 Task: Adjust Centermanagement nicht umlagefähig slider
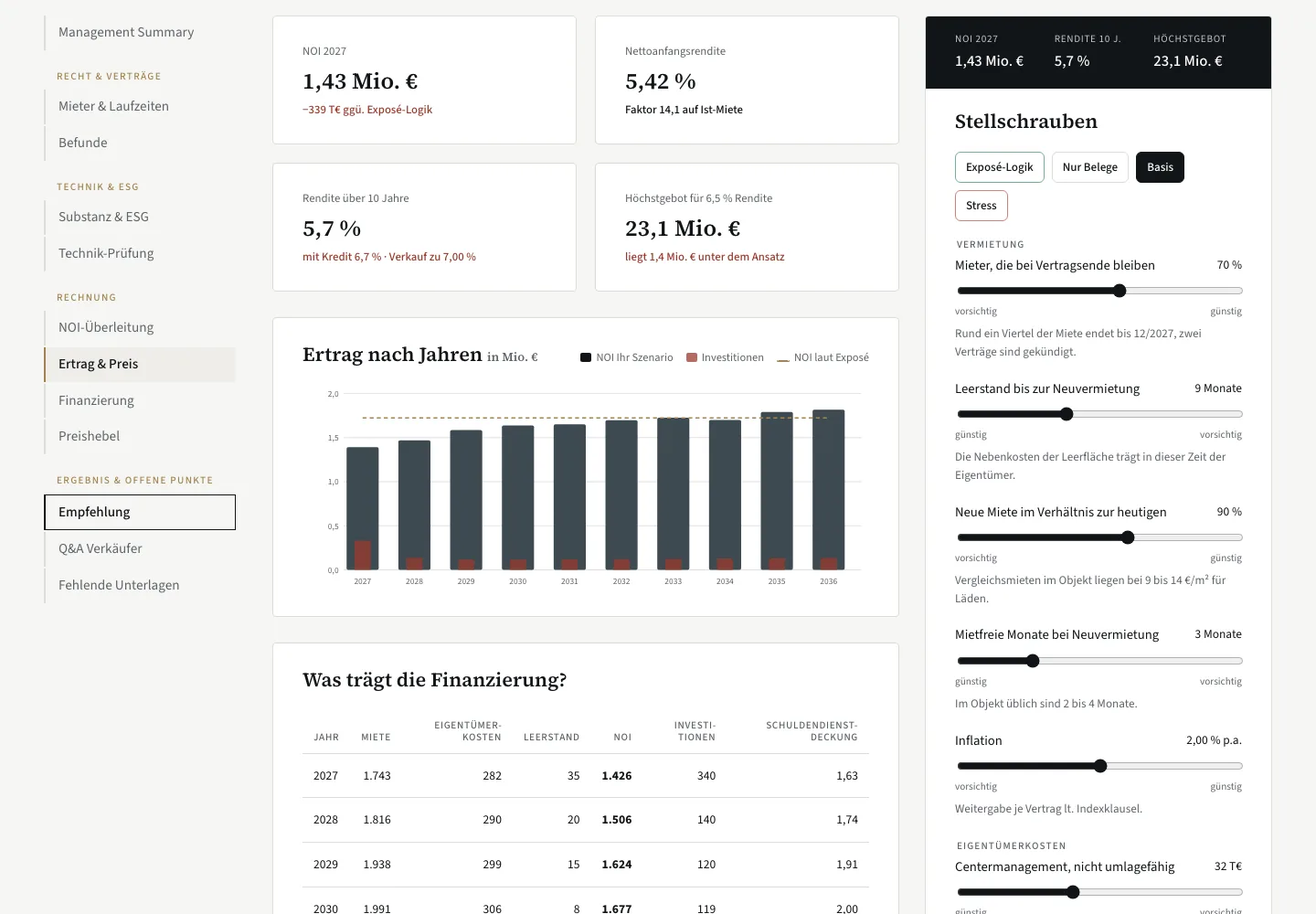pyautogui.click(x=1073, y=892)
